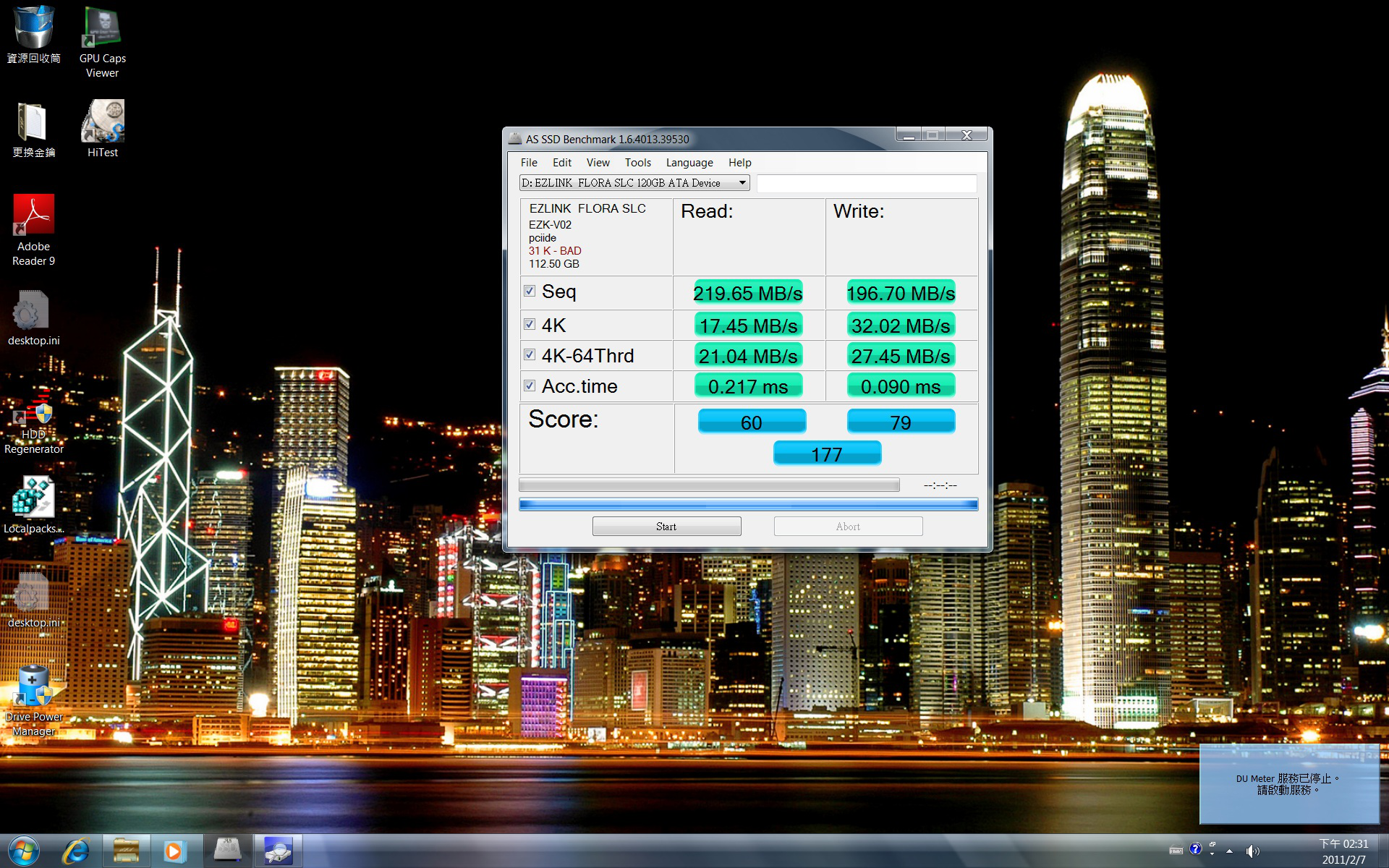Click Seq read value 219.65 MB/s
This screenshot has width=1389, height=868.
click(x=748, y=293)
